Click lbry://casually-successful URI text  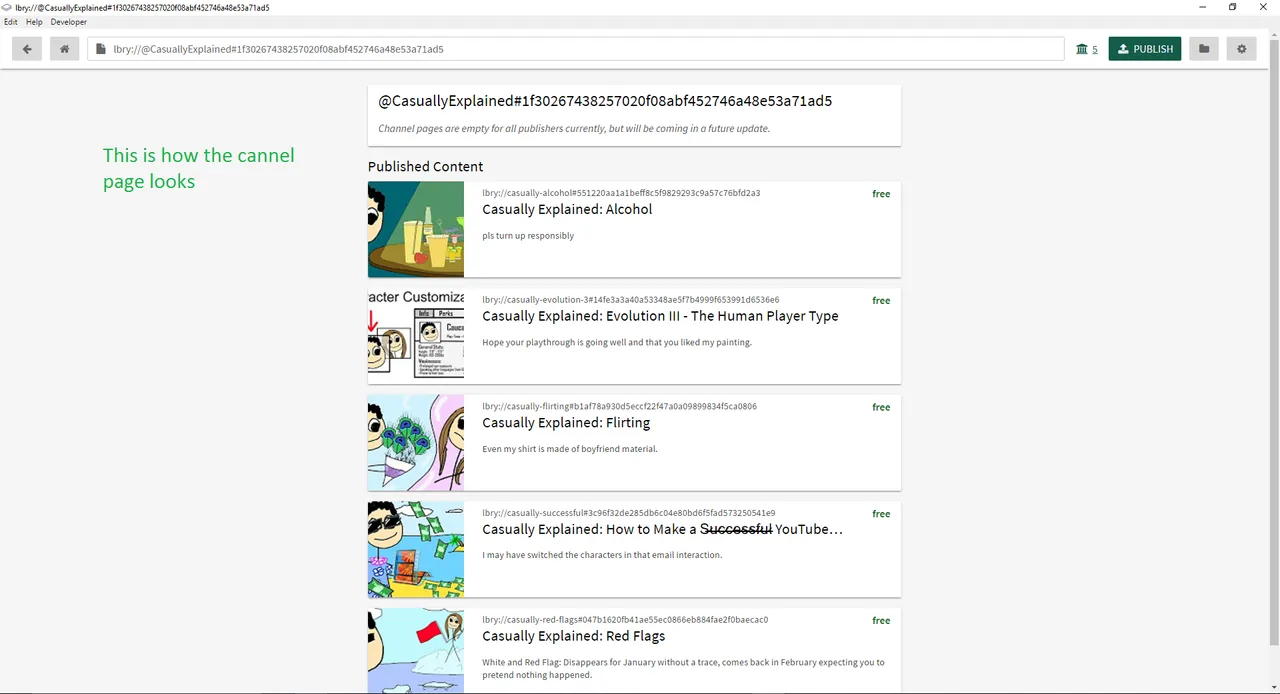click(x=628, y=513)
